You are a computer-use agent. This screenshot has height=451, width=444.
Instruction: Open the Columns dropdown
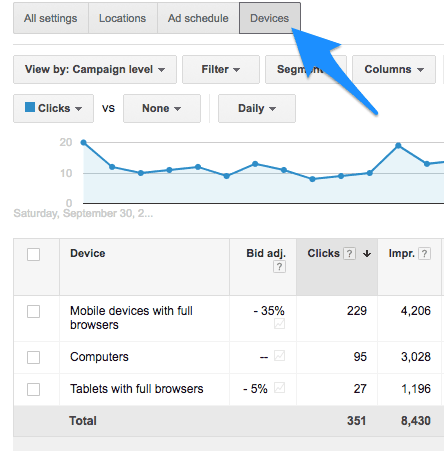(x=394, y=69)
